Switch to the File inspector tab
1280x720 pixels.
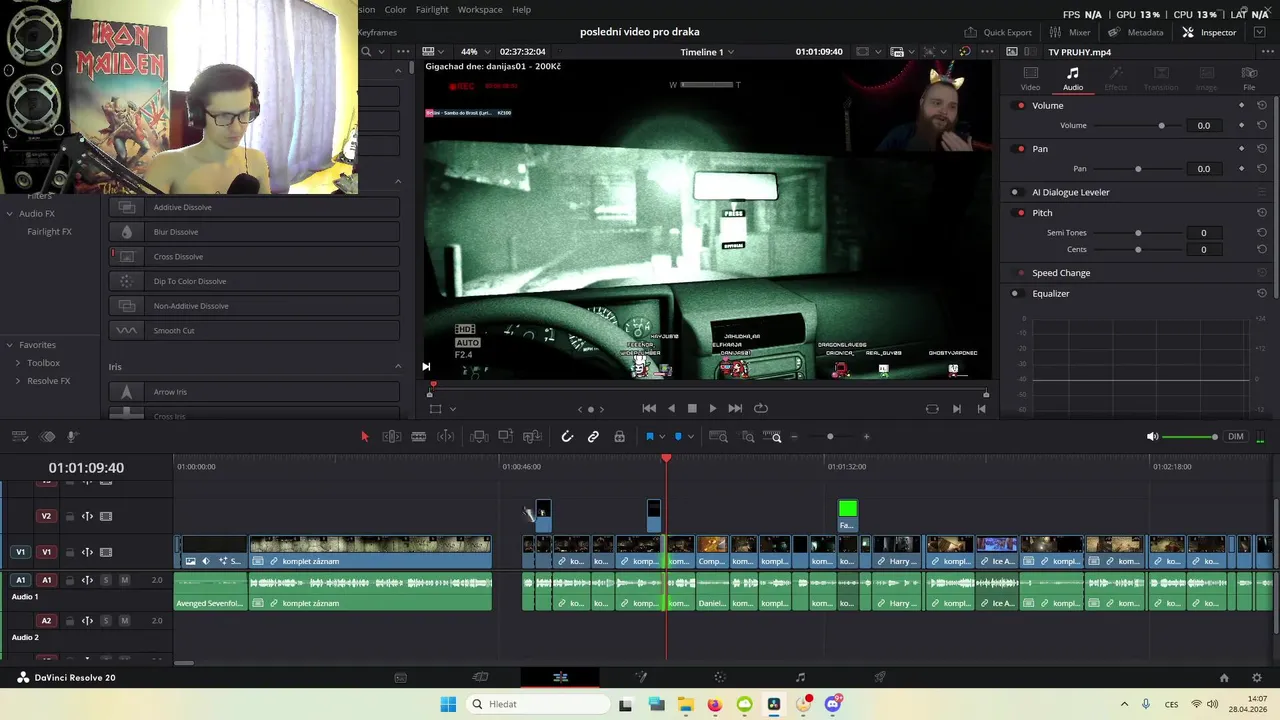1249,79
